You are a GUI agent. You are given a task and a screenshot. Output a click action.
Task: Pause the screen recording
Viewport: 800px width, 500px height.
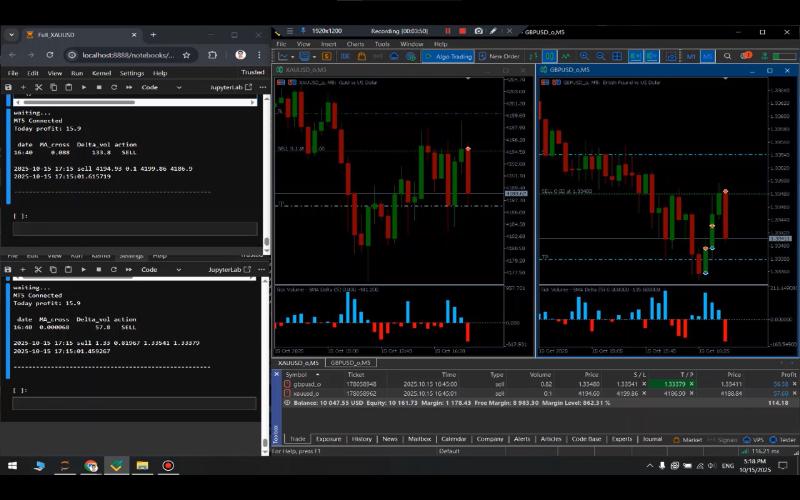pos(447,31)
